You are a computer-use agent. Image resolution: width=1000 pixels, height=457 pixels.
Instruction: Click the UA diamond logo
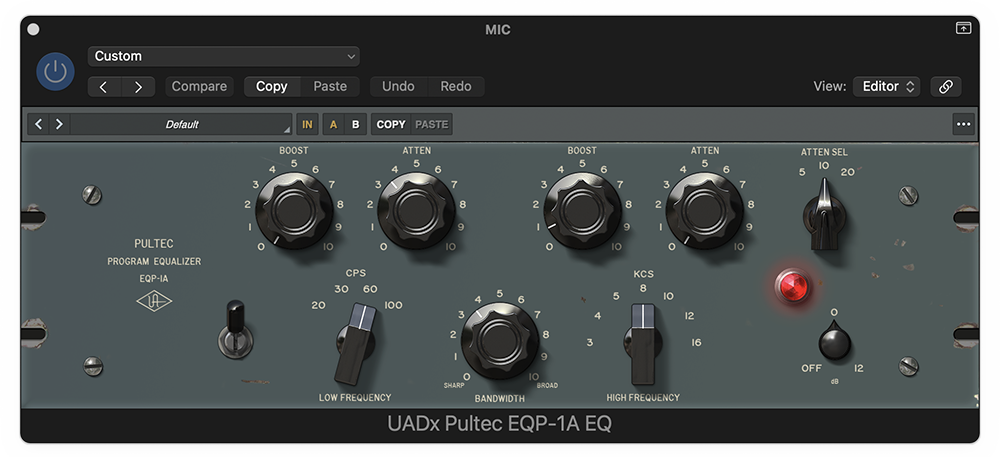[x=154, y=301]
